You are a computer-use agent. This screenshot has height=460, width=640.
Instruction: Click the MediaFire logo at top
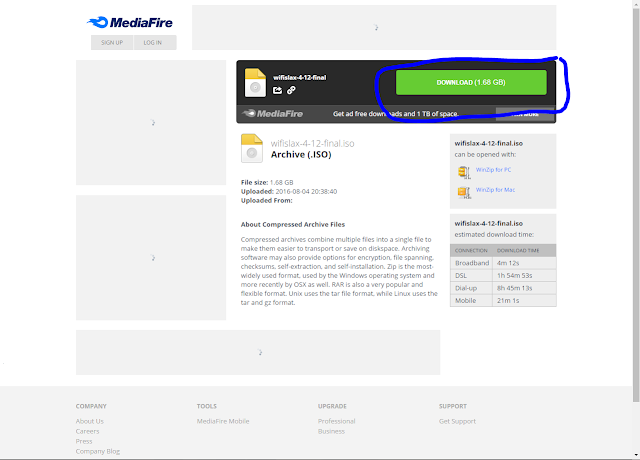(x=130, y=22)
